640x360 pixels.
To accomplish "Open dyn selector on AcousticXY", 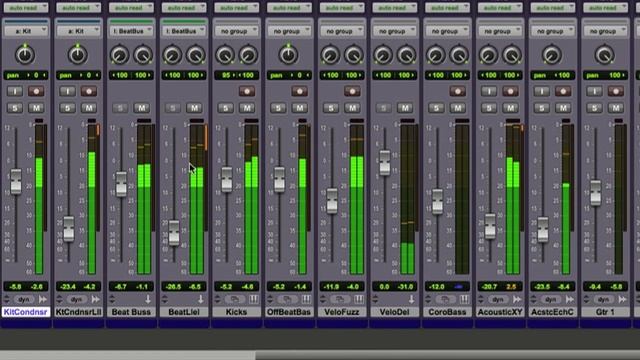I will pos(498,299).
